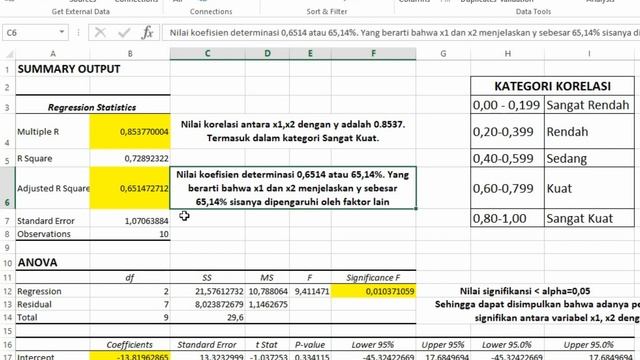
Task: Click the KATEGORI KORELASI heading cell
Action: (552, 86)
